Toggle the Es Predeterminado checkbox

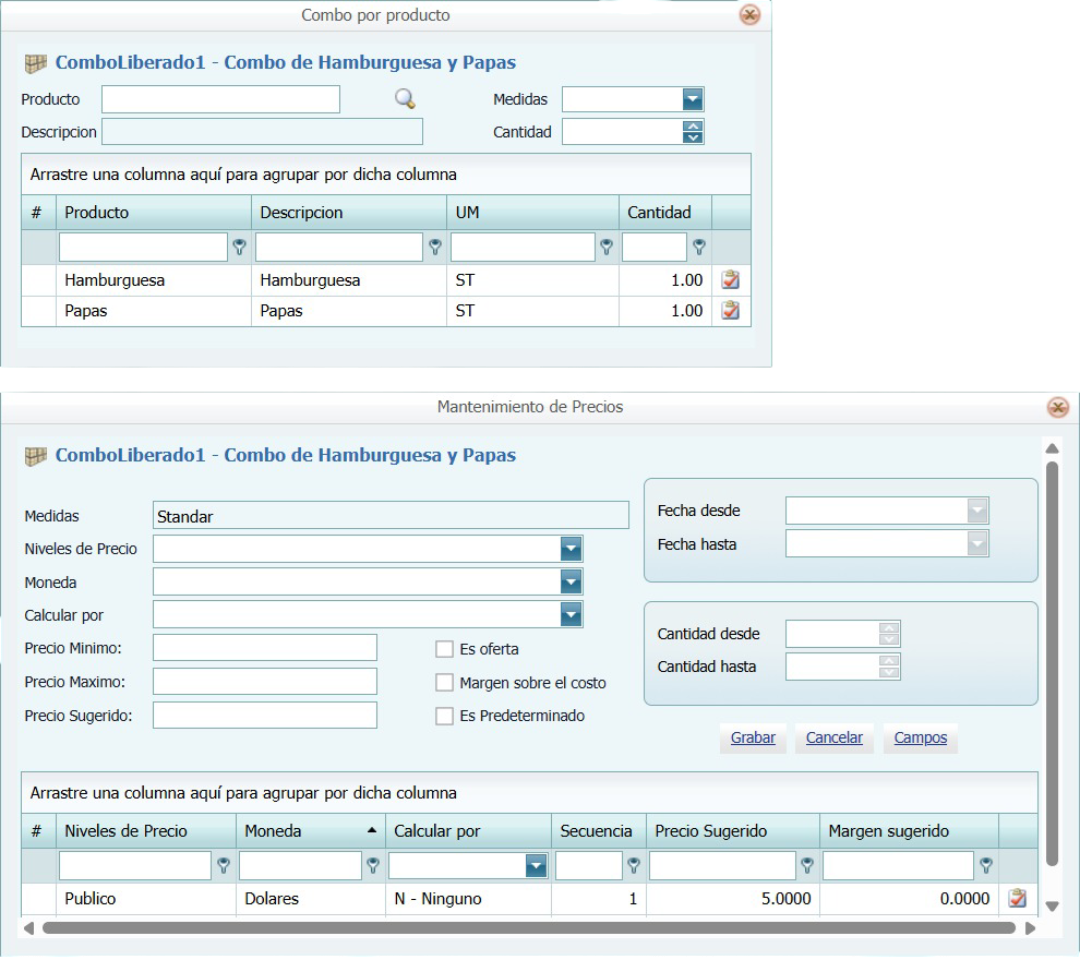coord(445,716)
